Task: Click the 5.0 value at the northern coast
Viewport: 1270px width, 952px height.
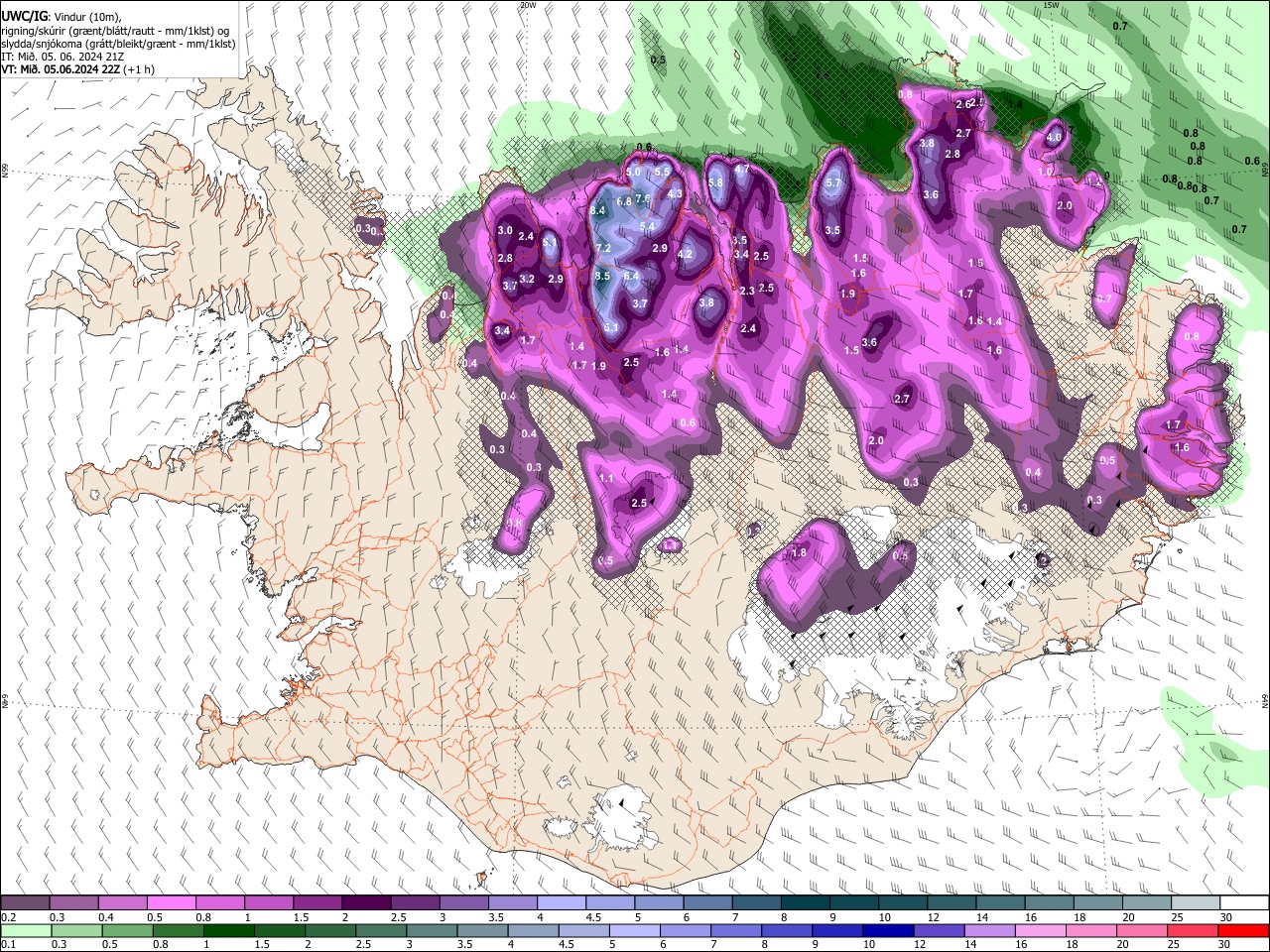Action: click(633, 173)
